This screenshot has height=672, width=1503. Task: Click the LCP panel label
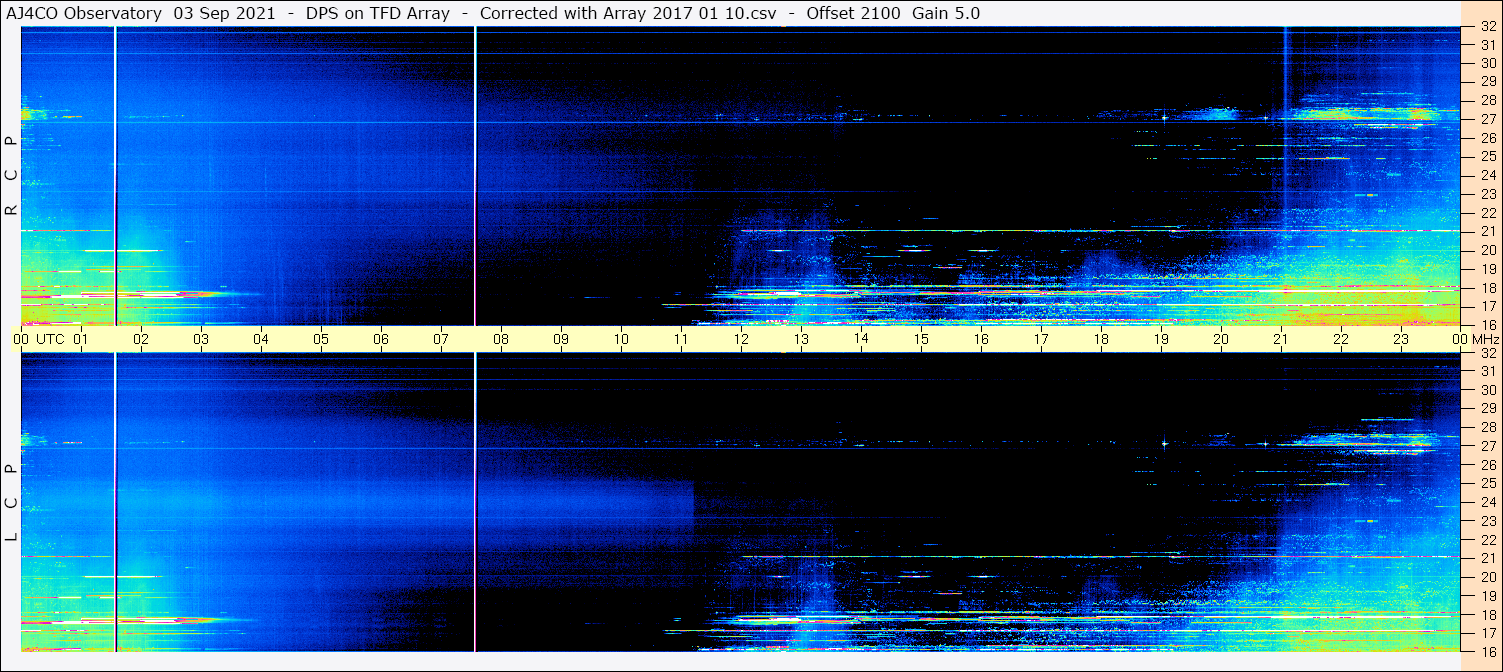click(11, 503)
